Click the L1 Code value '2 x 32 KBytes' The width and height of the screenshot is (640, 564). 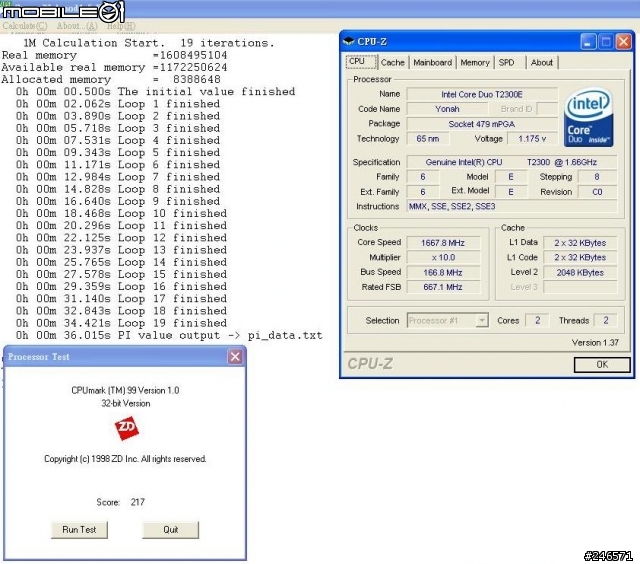click(x=580, y=258)
